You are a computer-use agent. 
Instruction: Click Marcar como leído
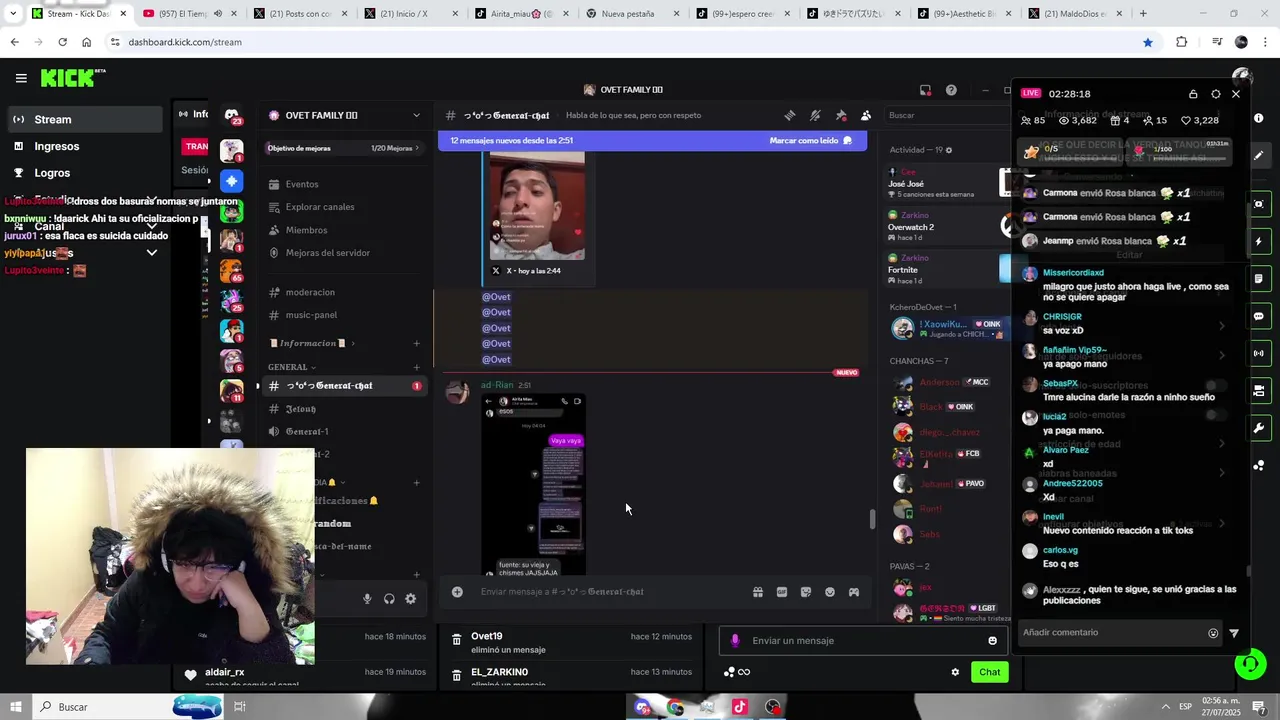point(810,141)
